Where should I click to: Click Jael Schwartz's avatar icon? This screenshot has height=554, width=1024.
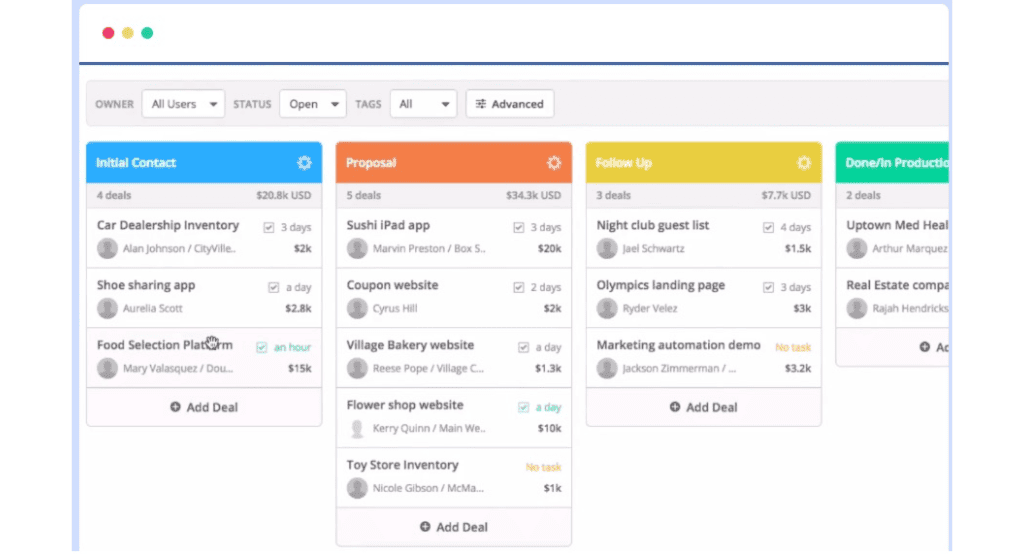tap(607, 248)
